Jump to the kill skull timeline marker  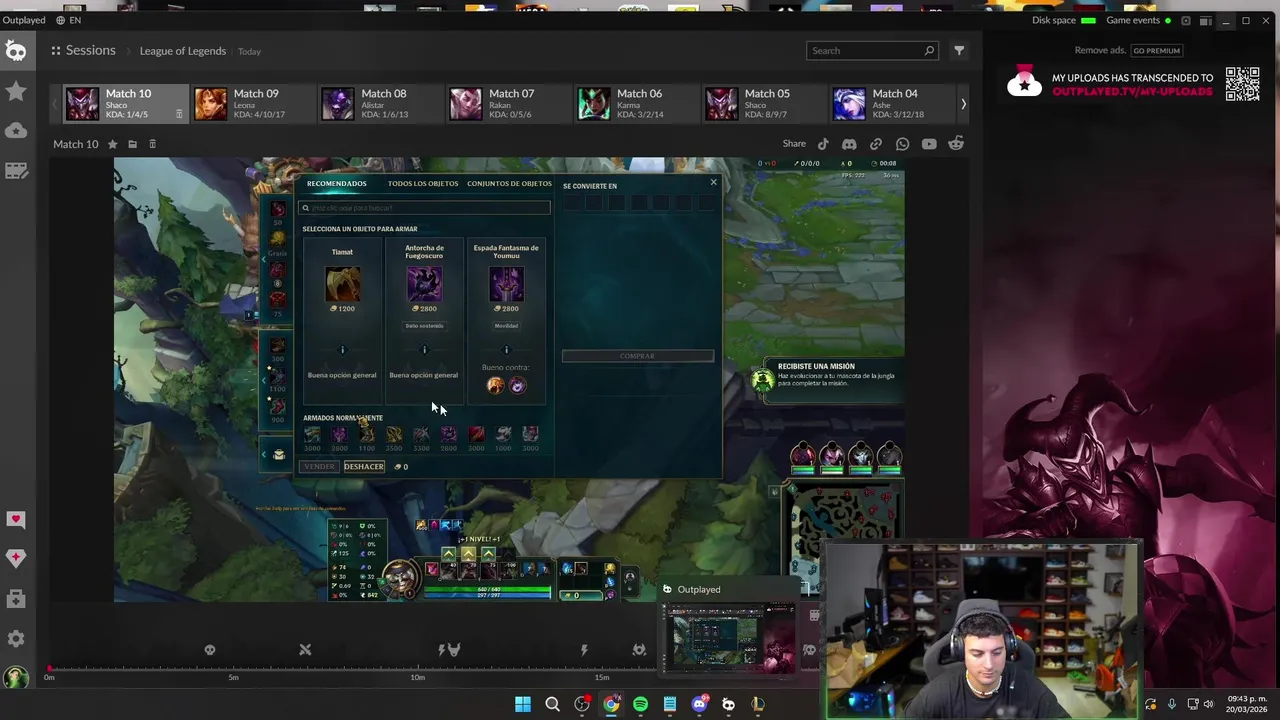(210, 650)
